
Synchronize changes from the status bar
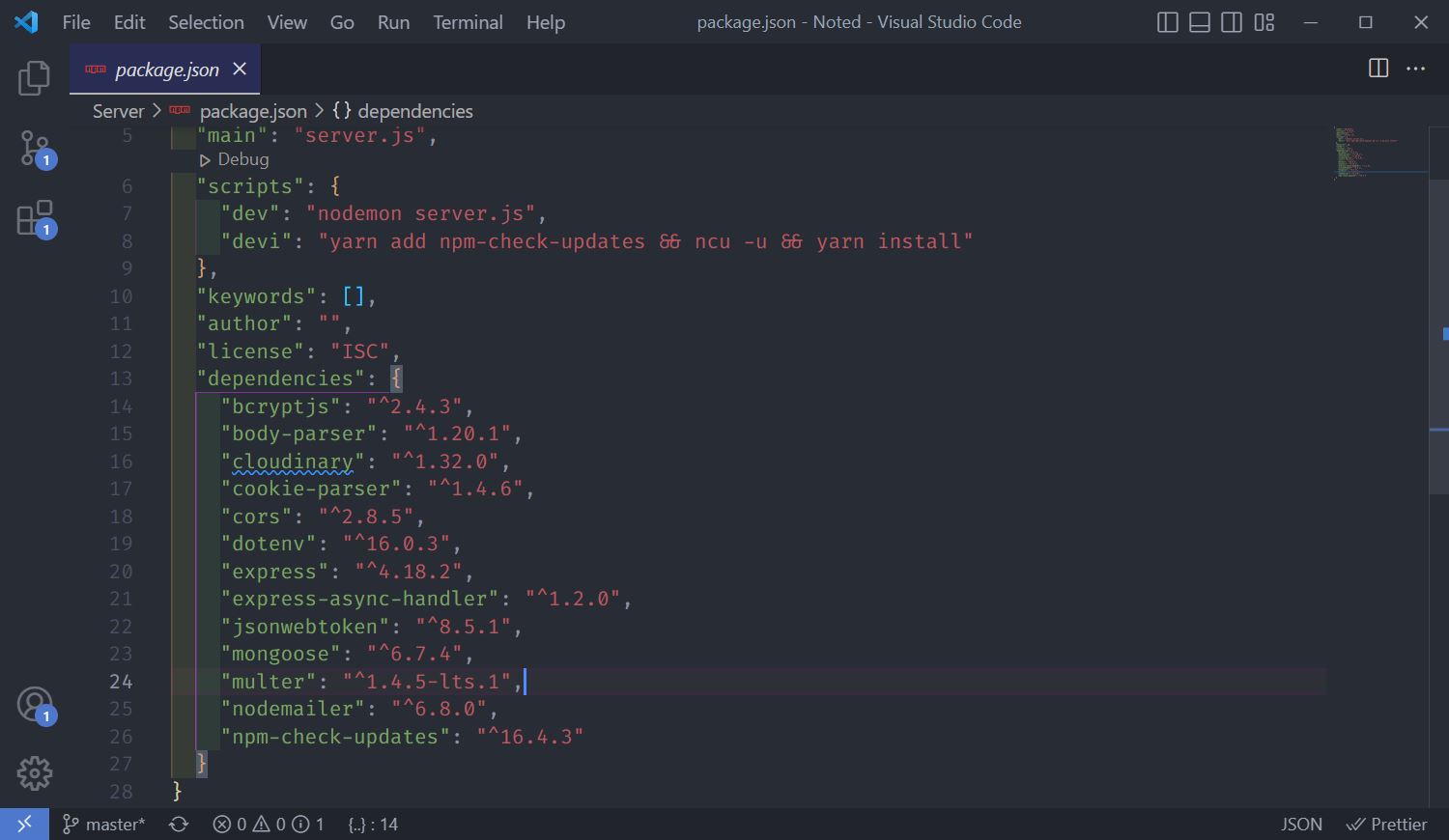pyautogui.click(x=179, y=825)
